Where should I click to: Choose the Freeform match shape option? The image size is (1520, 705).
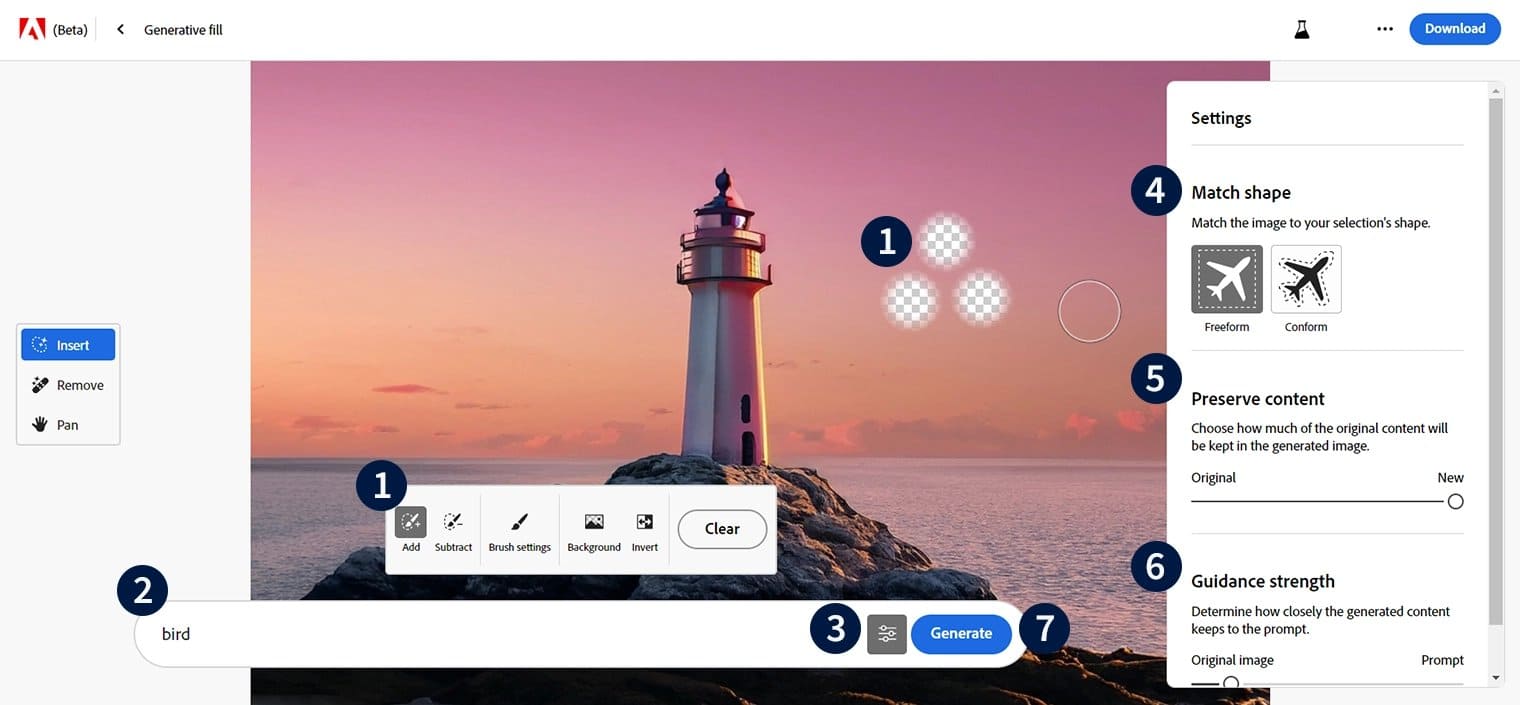click(1226, 280)
